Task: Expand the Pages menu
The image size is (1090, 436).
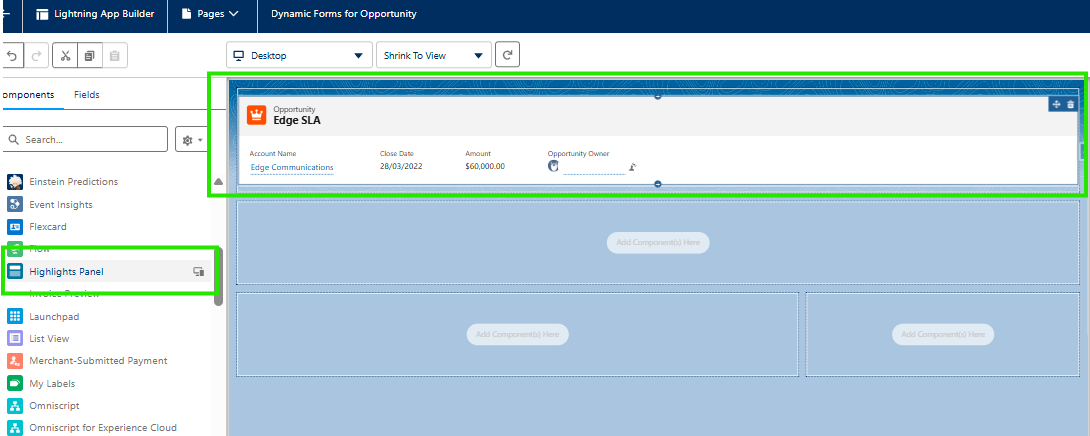Action: pyautogui.click(x=211, y=14)
